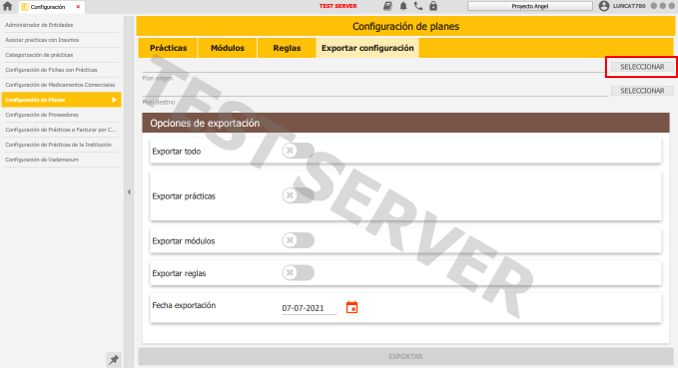678x368 pixels.
Task: Click the LUNCAT780 username
Action: coord(629,6)
